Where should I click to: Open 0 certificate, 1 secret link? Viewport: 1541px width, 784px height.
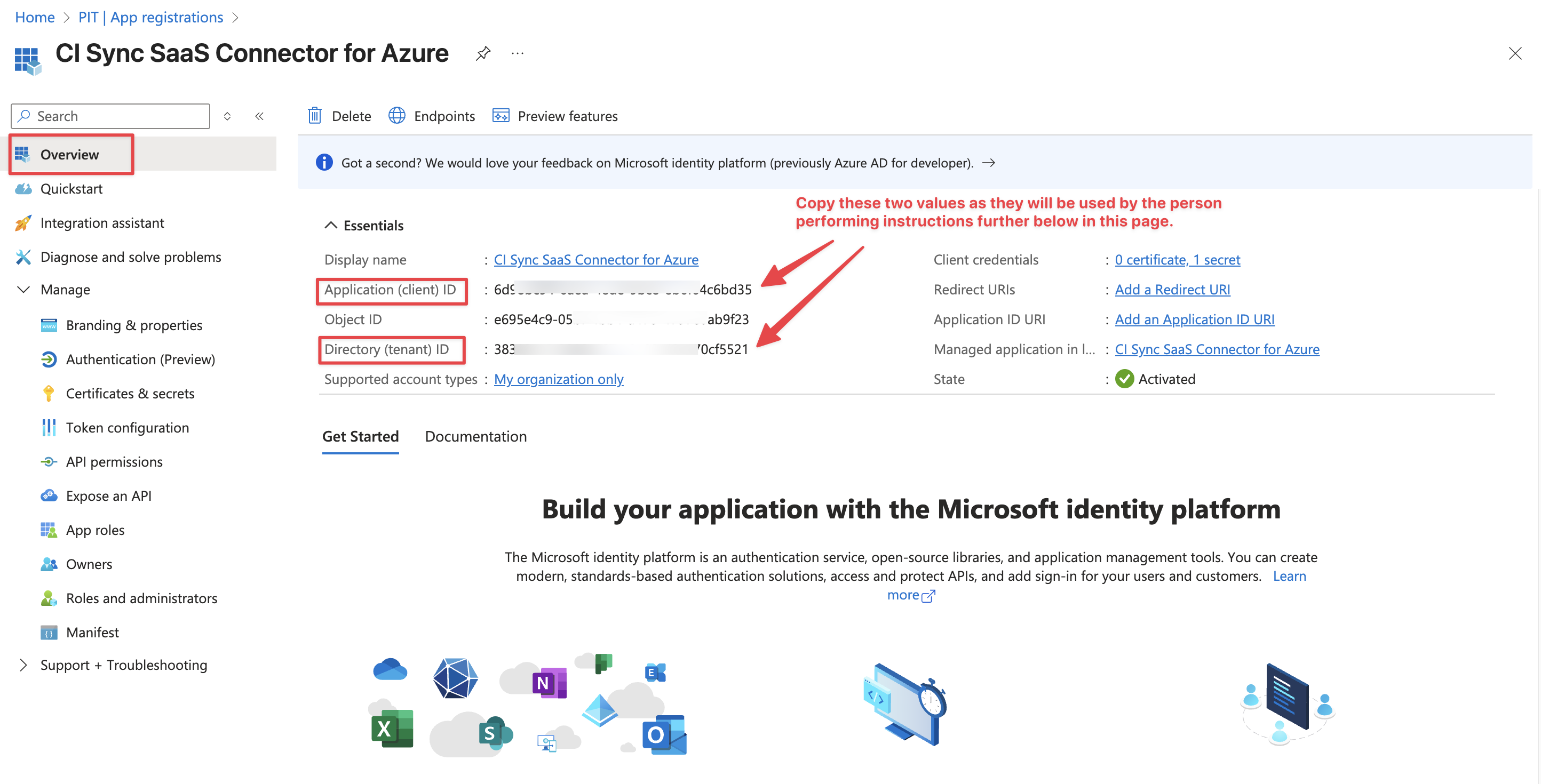(x=1177, y=260)
